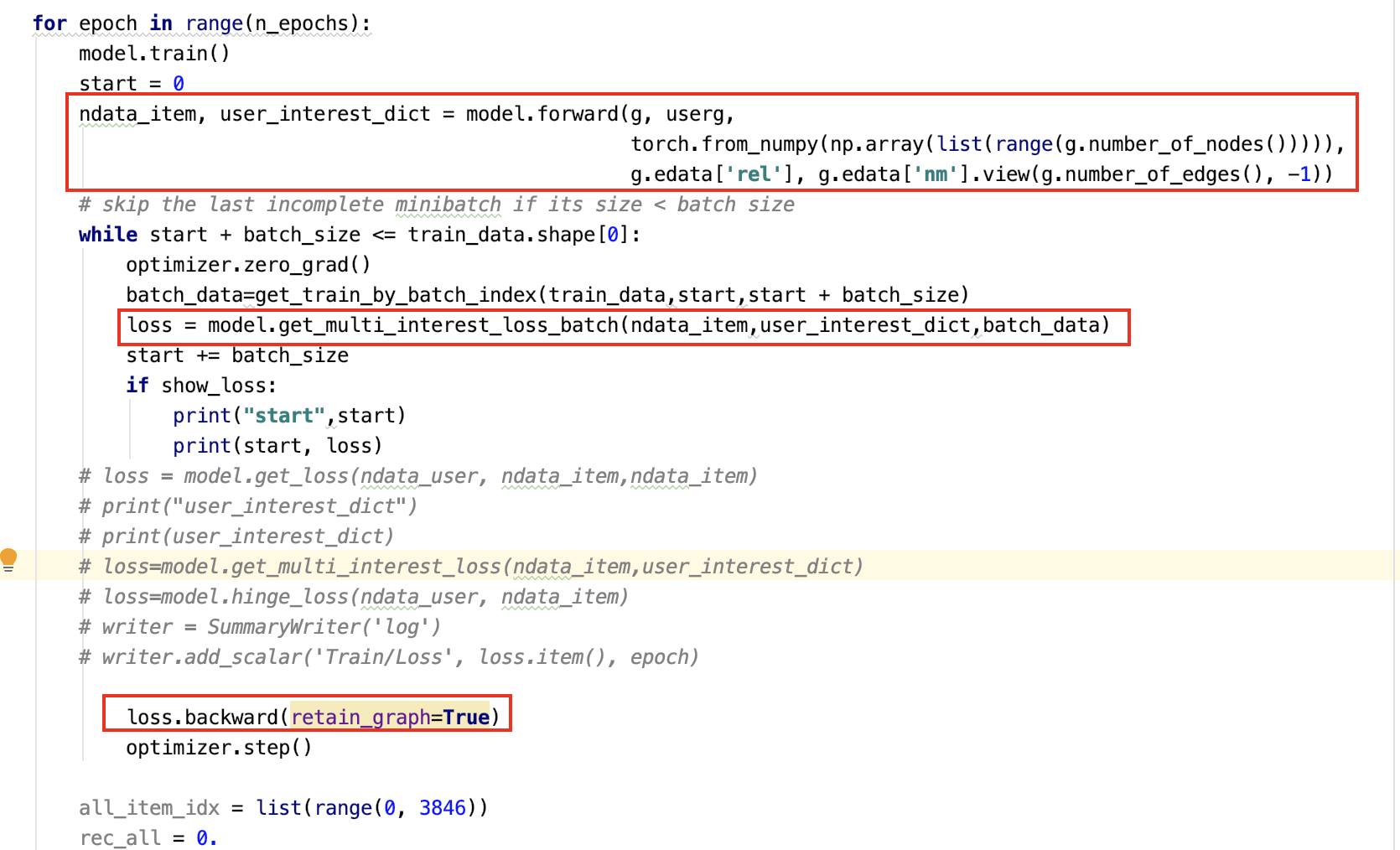Click the 'if' keyword before show_loss
The width and height of the screenshot is (1400, 850).
137,386
